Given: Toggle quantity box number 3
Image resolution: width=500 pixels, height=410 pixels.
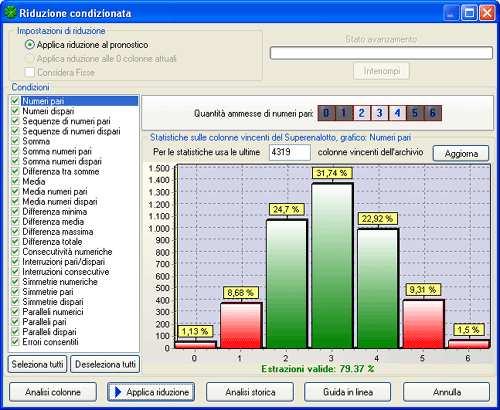Looking at the screenshot, I should (x=379, y=113).
